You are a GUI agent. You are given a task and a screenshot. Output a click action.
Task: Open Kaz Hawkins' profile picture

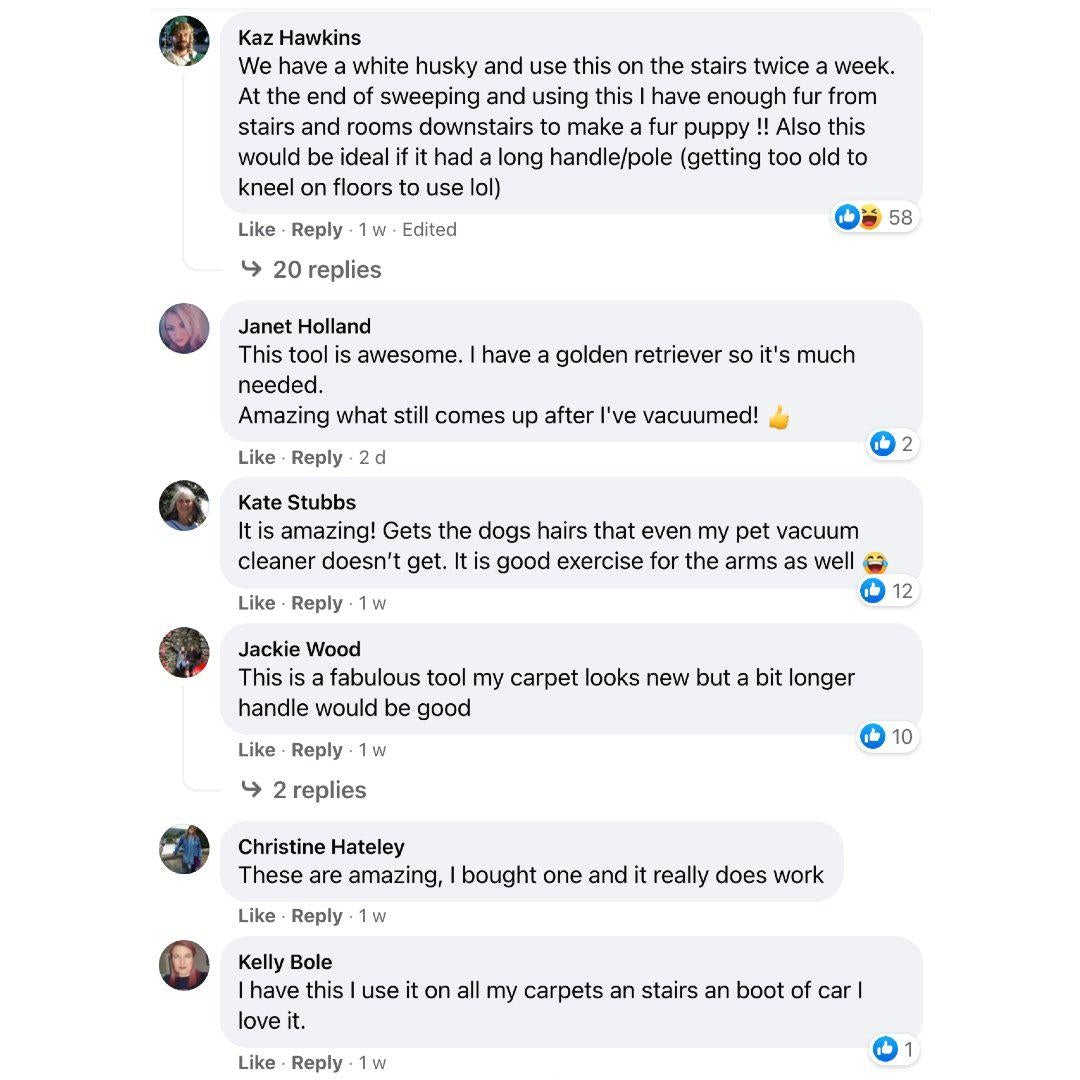pos(184,42)
